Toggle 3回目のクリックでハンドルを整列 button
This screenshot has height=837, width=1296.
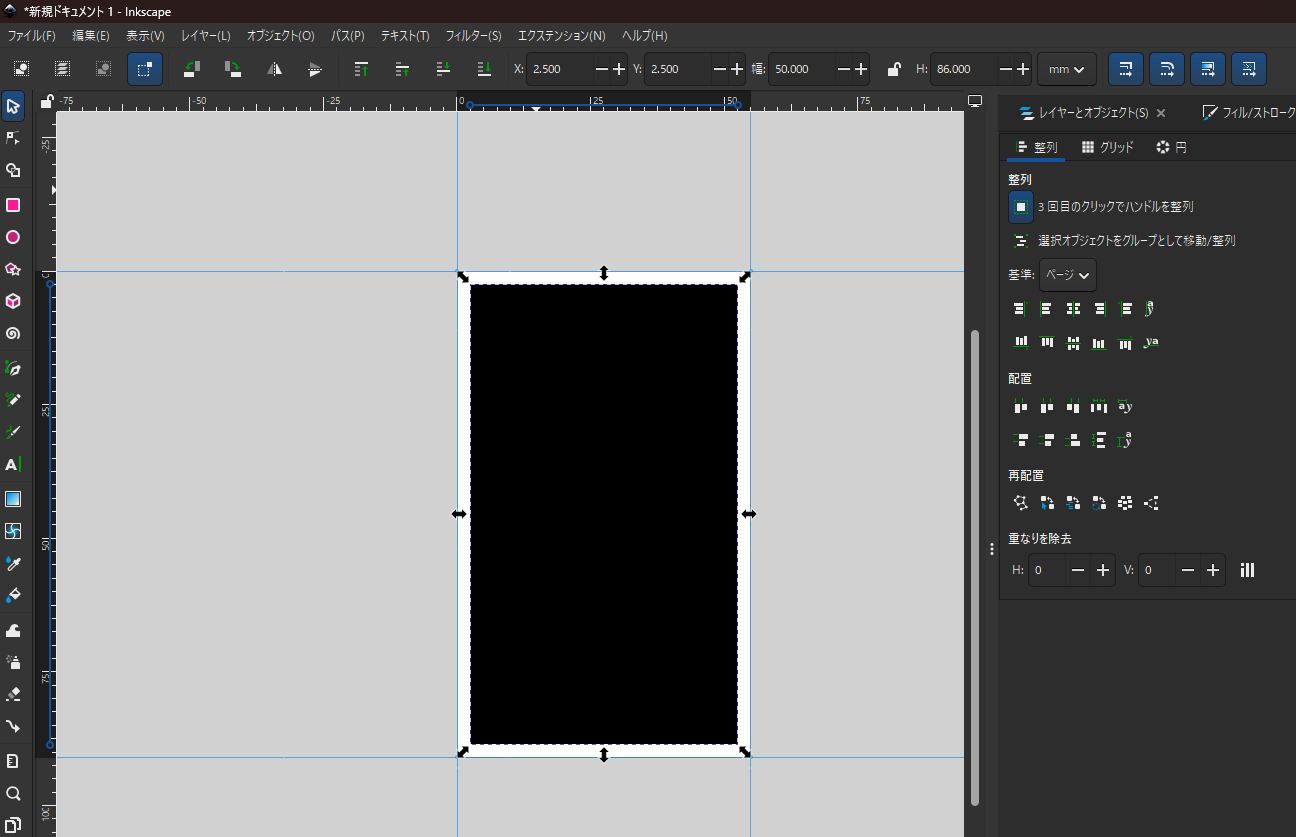pos(1020,207)
